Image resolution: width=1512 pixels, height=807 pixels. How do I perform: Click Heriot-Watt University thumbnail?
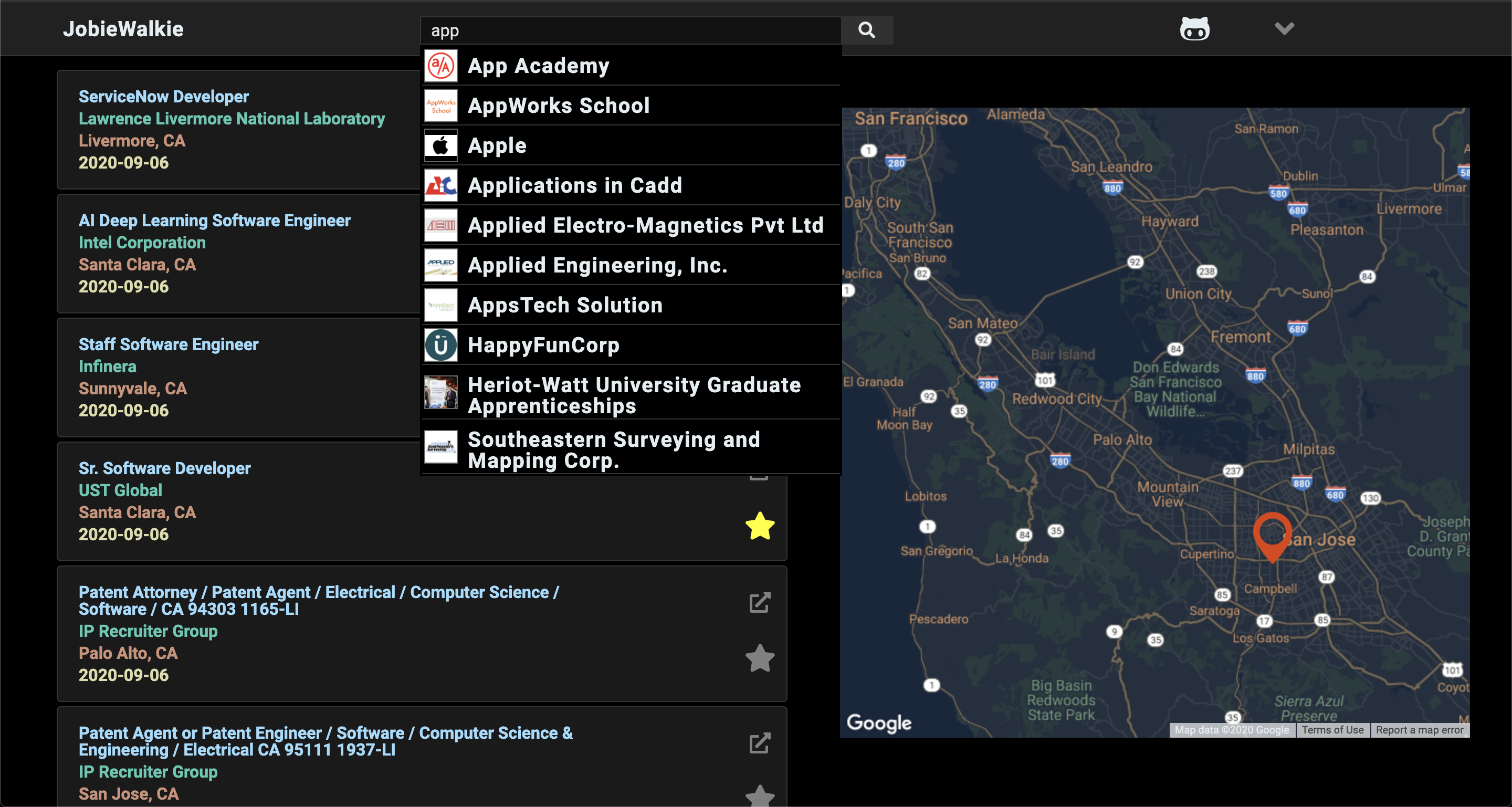441,393
